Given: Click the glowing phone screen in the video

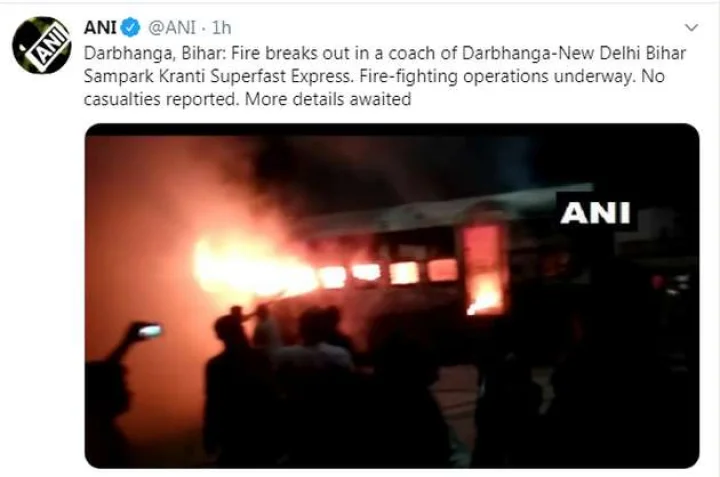Looking at the screenshot, I should pos(150,330).
